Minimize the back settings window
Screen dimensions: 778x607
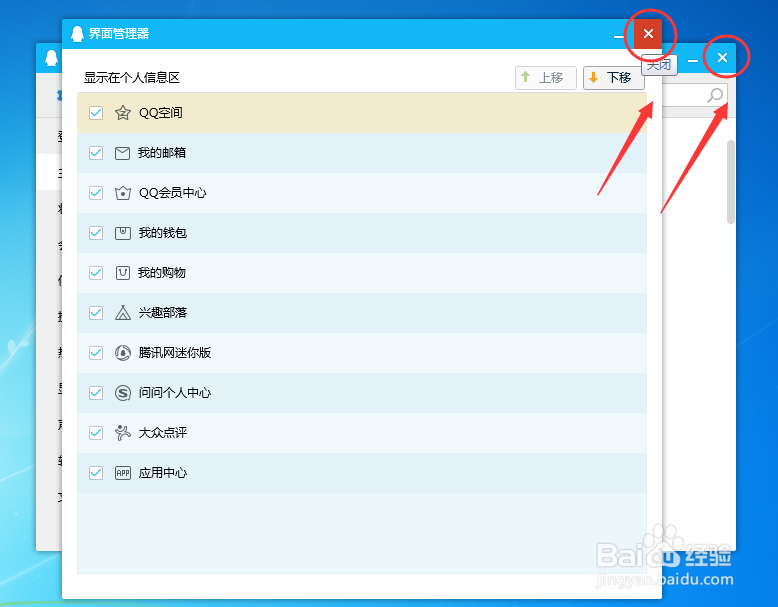693,60
